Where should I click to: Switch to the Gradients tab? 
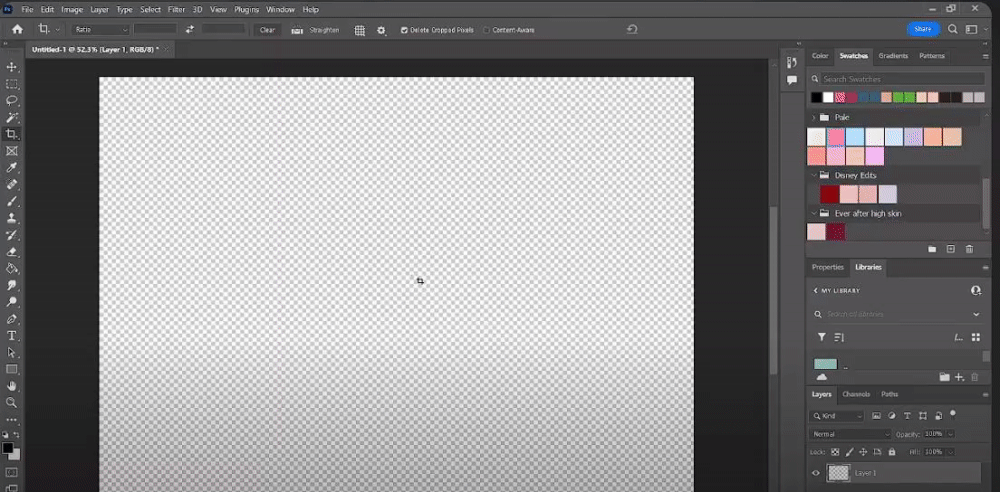click(893, 56)
